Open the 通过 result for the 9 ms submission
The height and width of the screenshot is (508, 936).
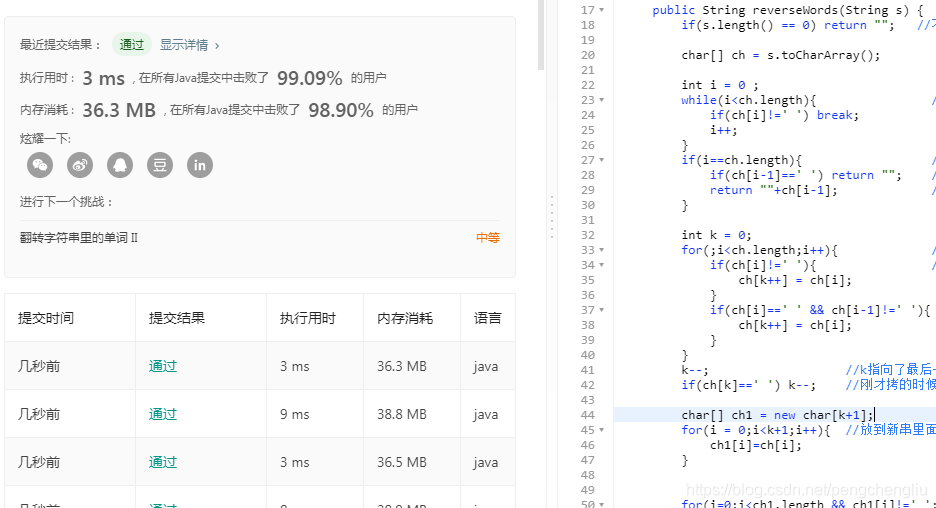(162, 414)
